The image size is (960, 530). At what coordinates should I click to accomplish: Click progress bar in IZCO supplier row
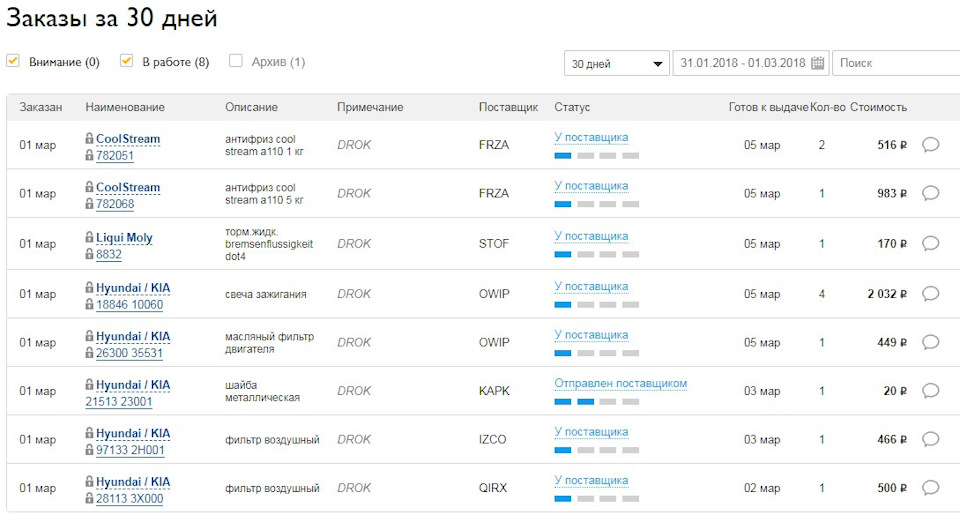point(596,450)
